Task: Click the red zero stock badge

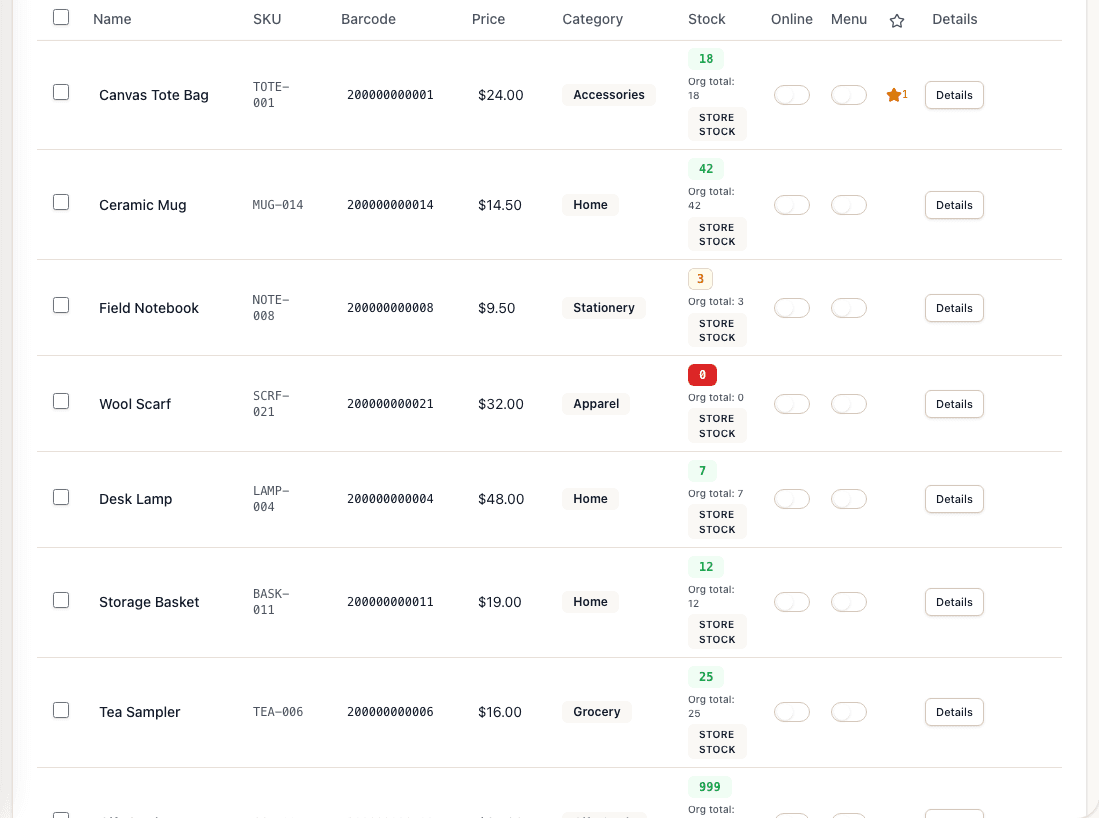Action: [x=702, y=375]
